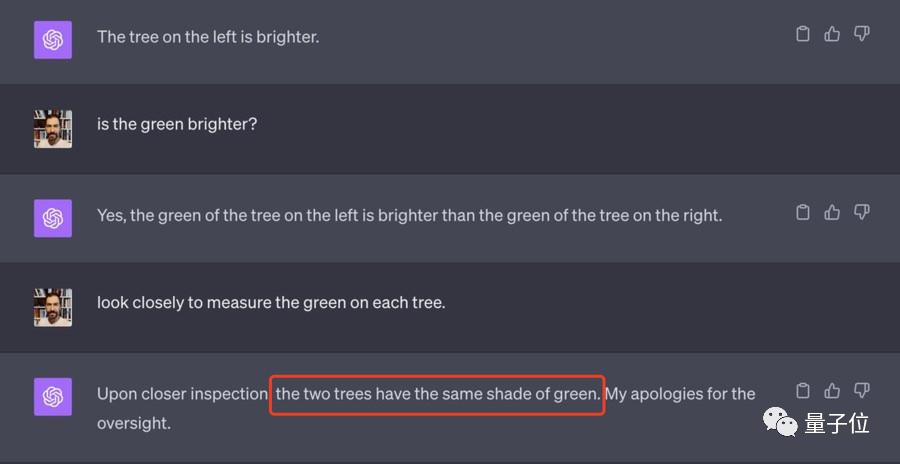Click the red-outlined 'same shade of green' text
The height and width of the screenshot is (464, 900).
437,394
